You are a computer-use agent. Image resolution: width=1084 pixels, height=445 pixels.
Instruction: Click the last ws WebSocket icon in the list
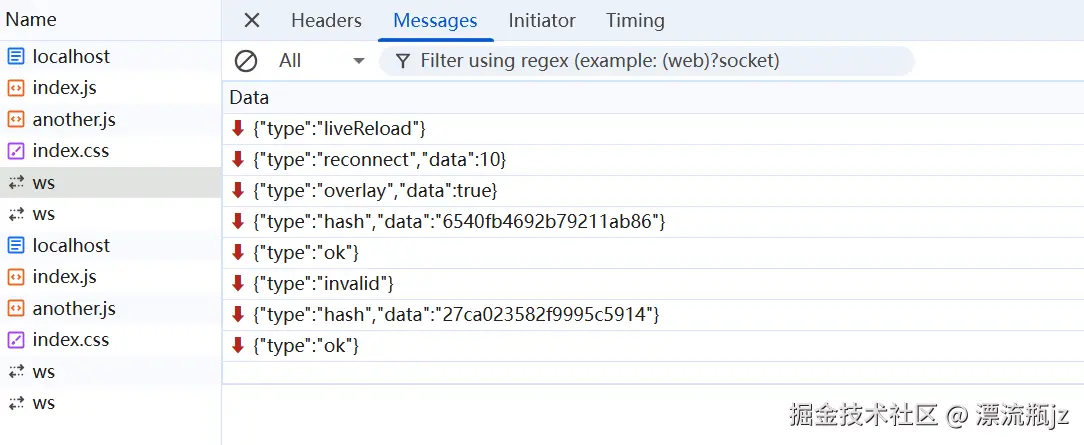(16, 403)
